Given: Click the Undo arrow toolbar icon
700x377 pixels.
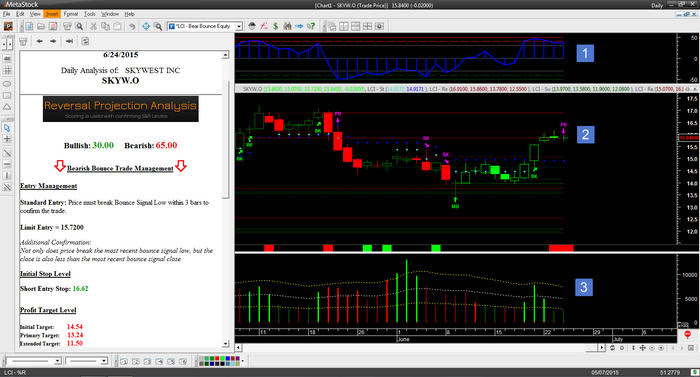Looking at the screenshot, I should pos(132,26).
